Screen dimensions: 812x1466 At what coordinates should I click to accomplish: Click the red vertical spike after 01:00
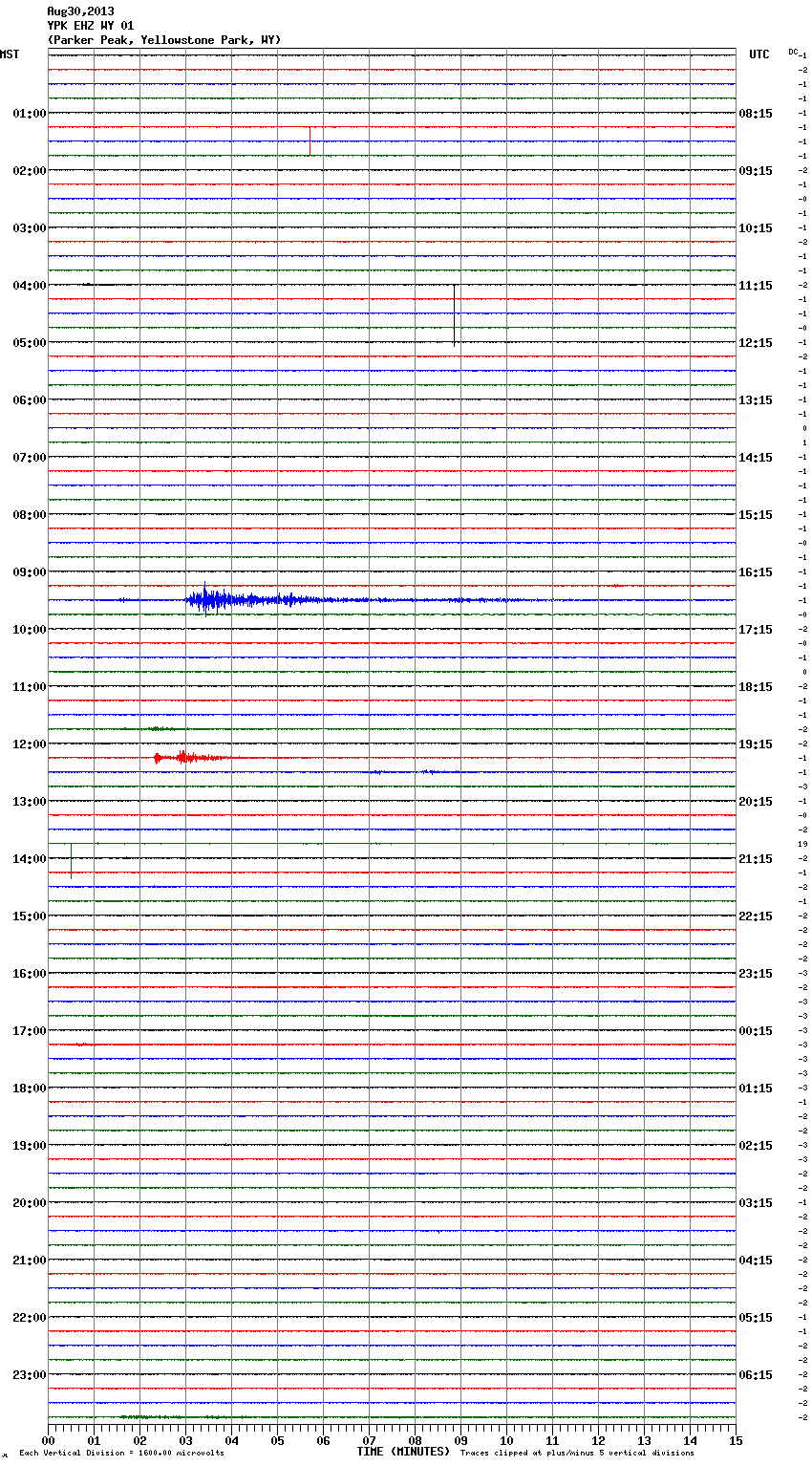[x=310, y=140]
